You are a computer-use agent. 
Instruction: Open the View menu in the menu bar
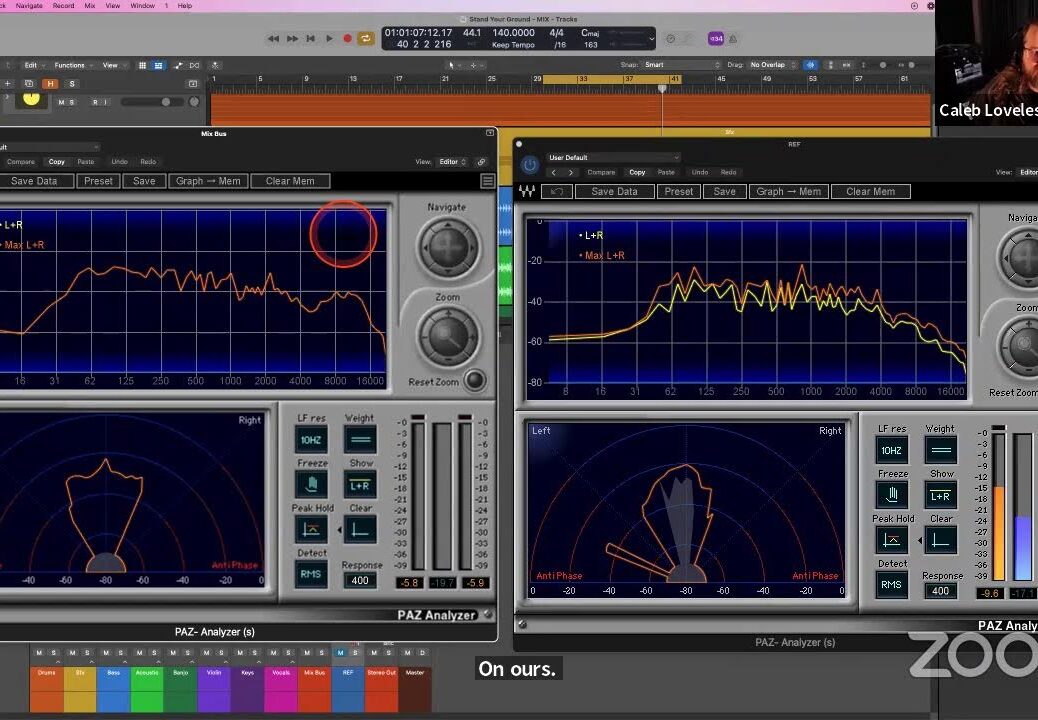pos(113,5)
